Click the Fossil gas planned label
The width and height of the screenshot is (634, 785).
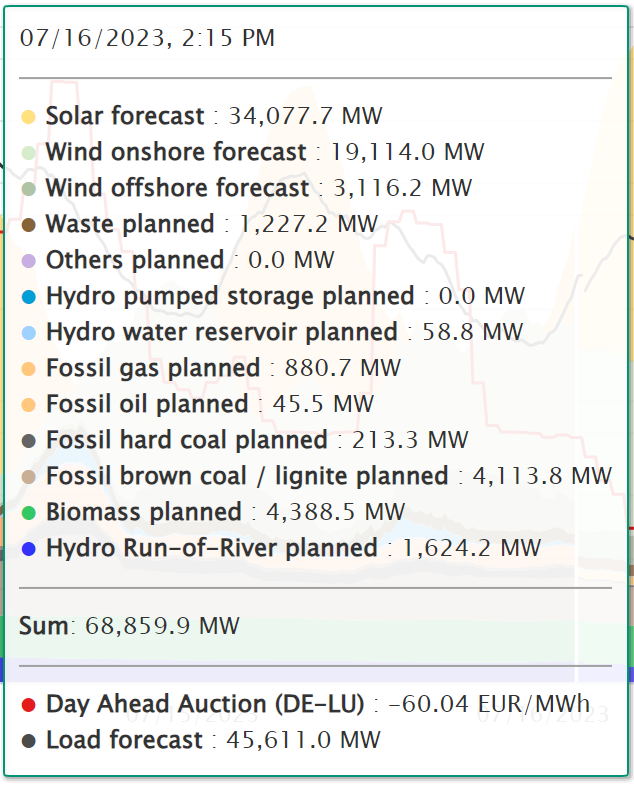tap(153, 368)
